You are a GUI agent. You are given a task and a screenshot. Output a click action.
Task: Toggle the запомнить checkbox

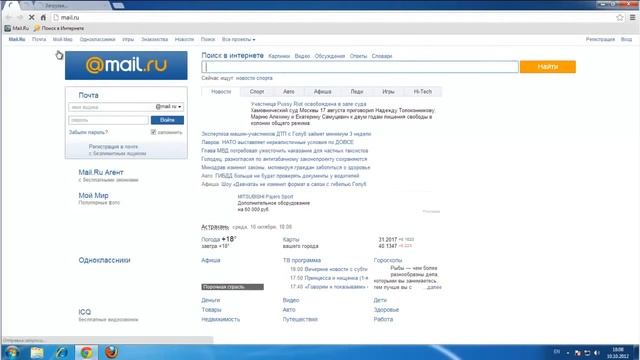coord(153,132)
